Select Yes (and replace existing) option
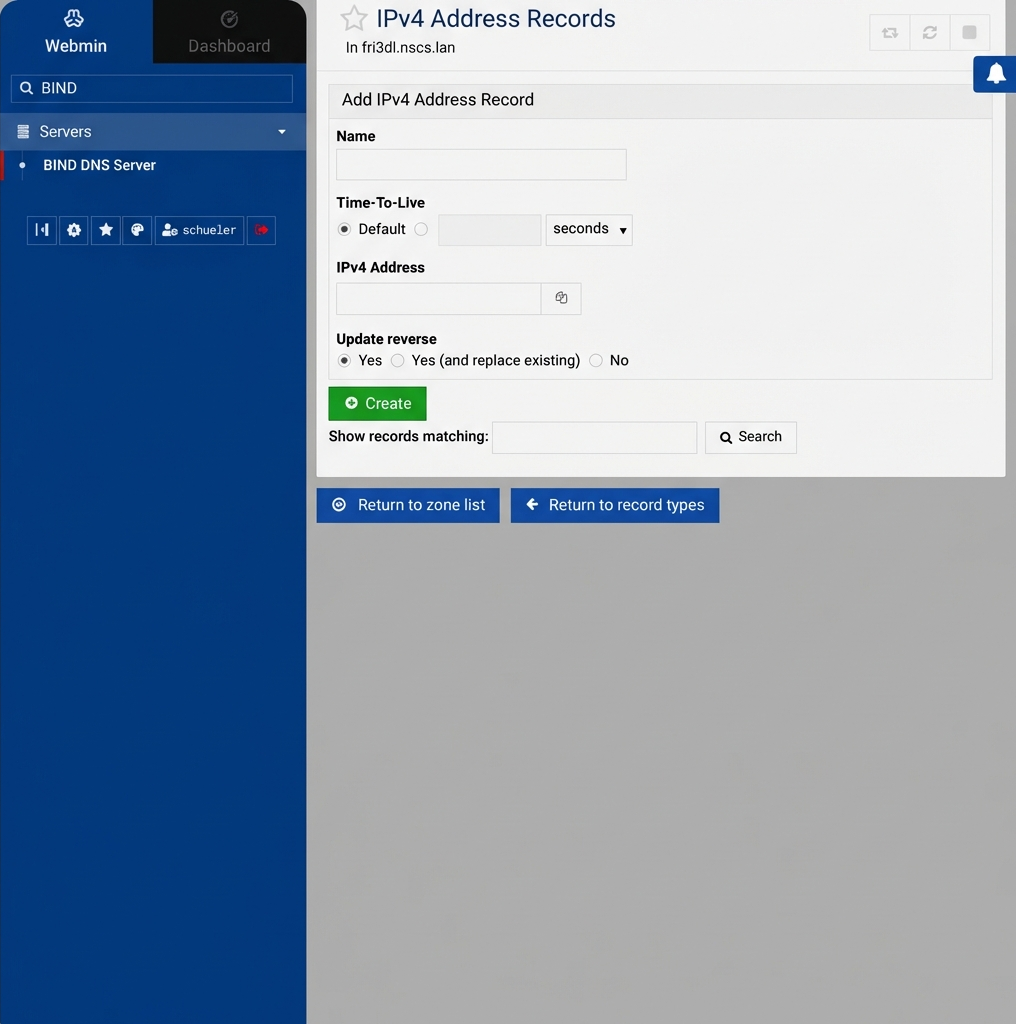The width and height of the screenshot is (1016, 1024). point(397,360)
